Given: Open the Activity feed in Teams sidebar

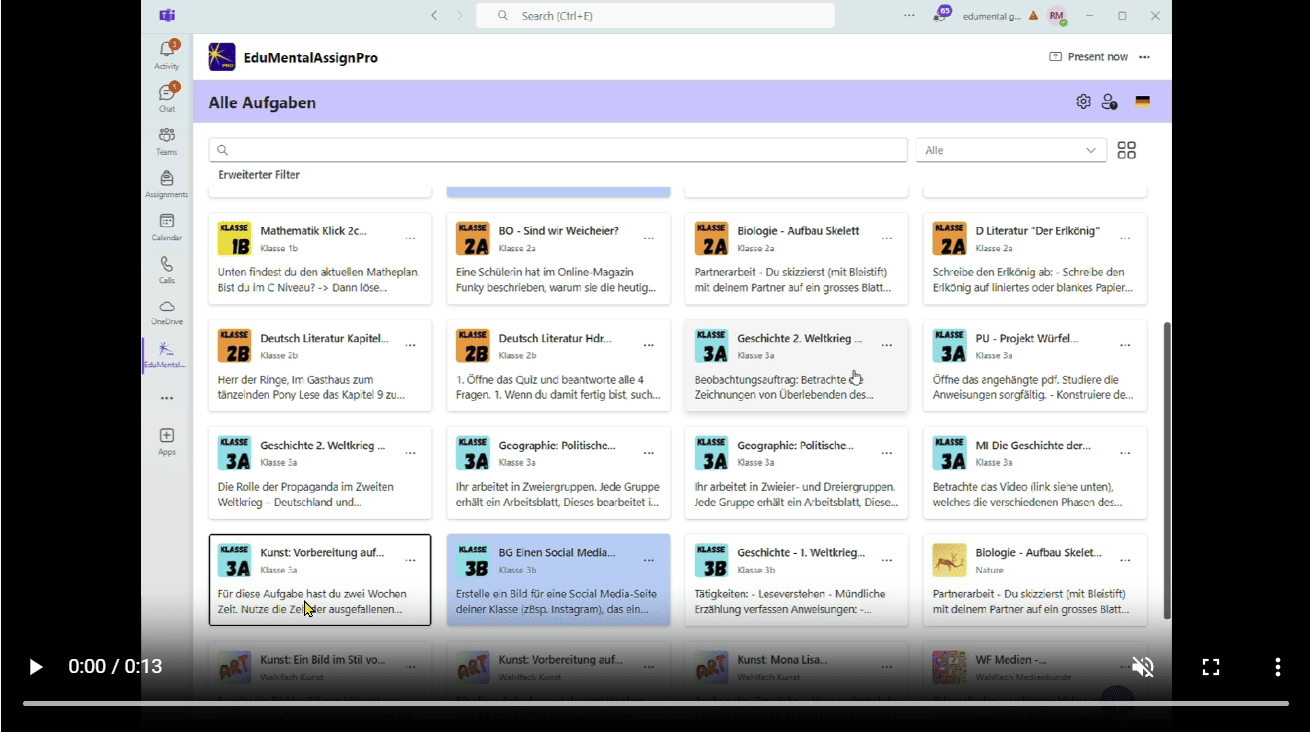Looking at the screenshot, I should [167, 54].
